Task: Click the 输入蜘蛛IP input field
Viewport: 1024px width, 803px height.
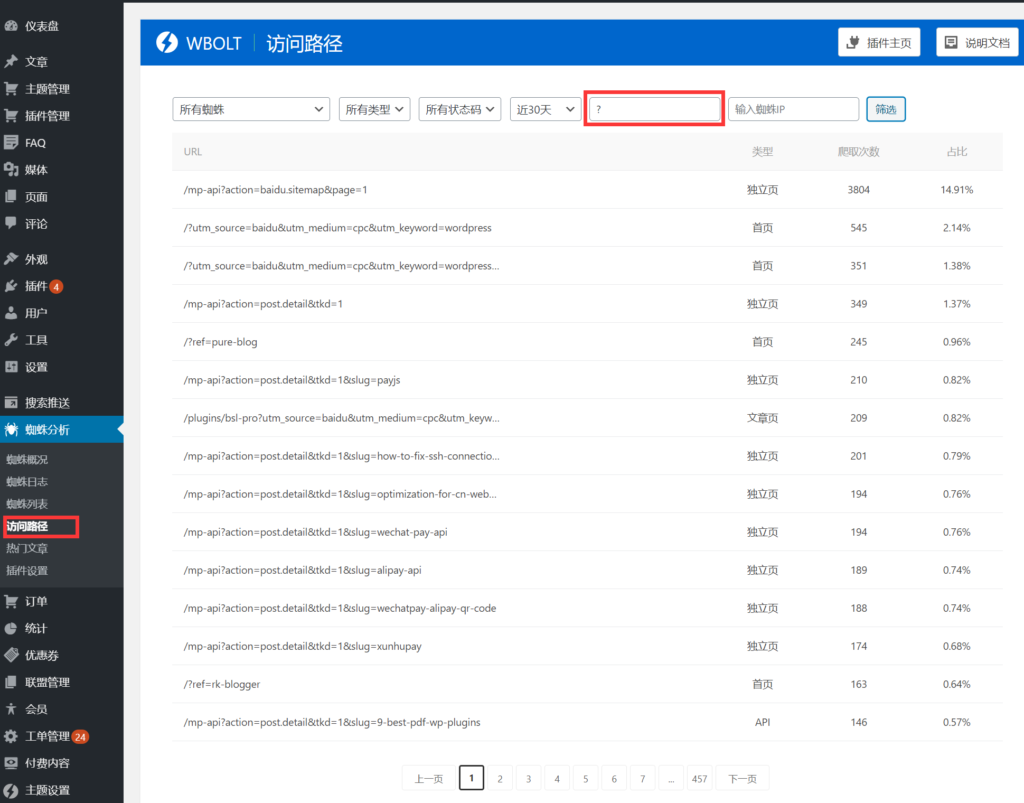Action: (793, 109)
